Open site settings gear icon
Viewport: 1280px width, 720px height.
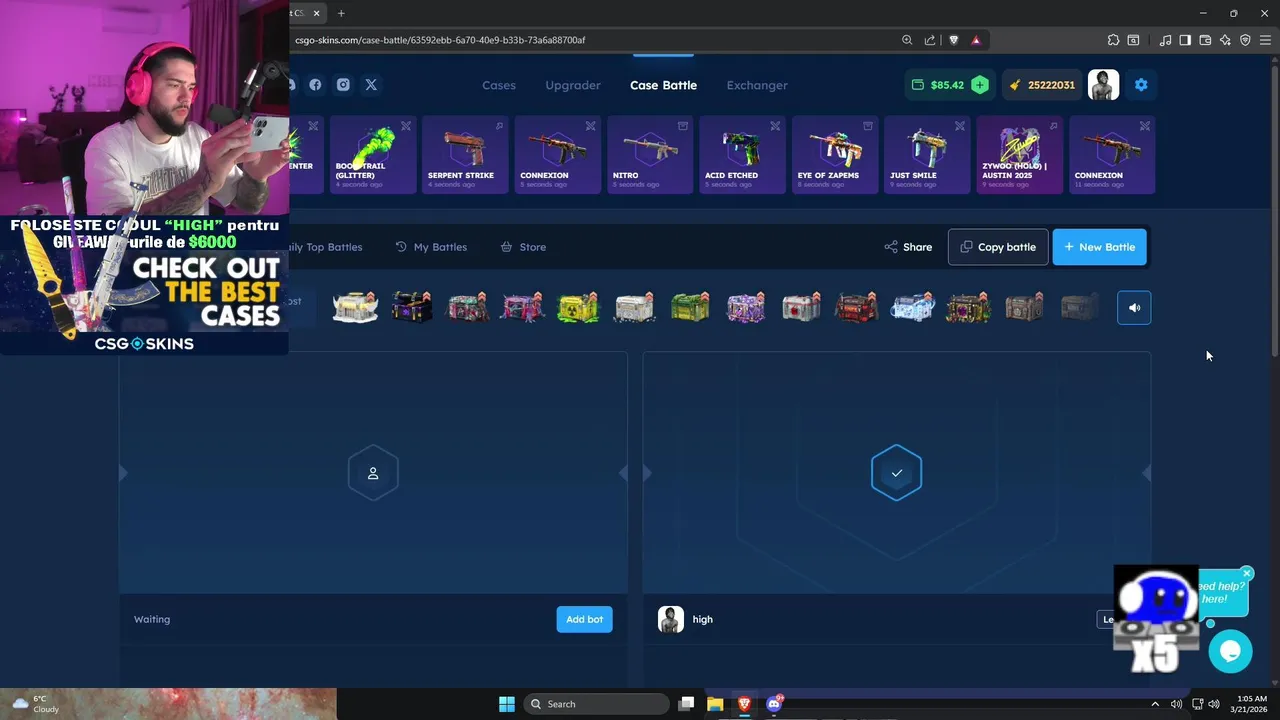point(1141,85)
